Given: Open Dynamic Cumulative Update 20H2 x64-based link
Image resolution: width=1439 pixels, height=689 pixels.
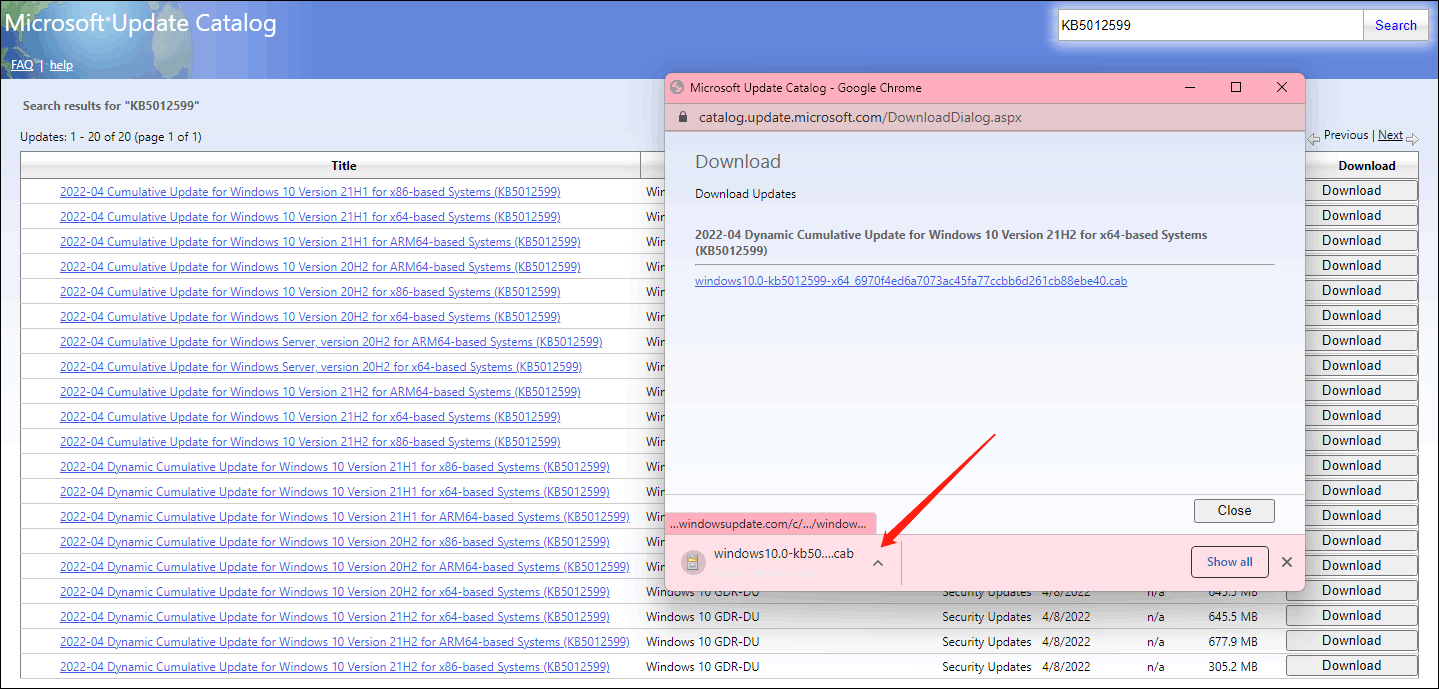Looking at the screenshot, I should tap(335, 592).
